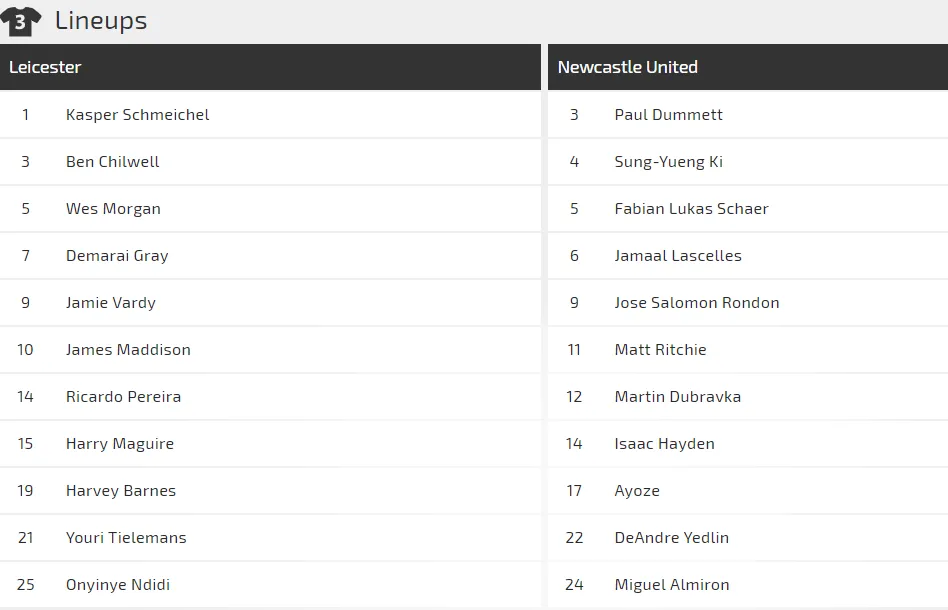Viewport: 948px width, 610px height.
Task: Select Ayoze from Newcastle's lineup
Action: coord(637,491)
